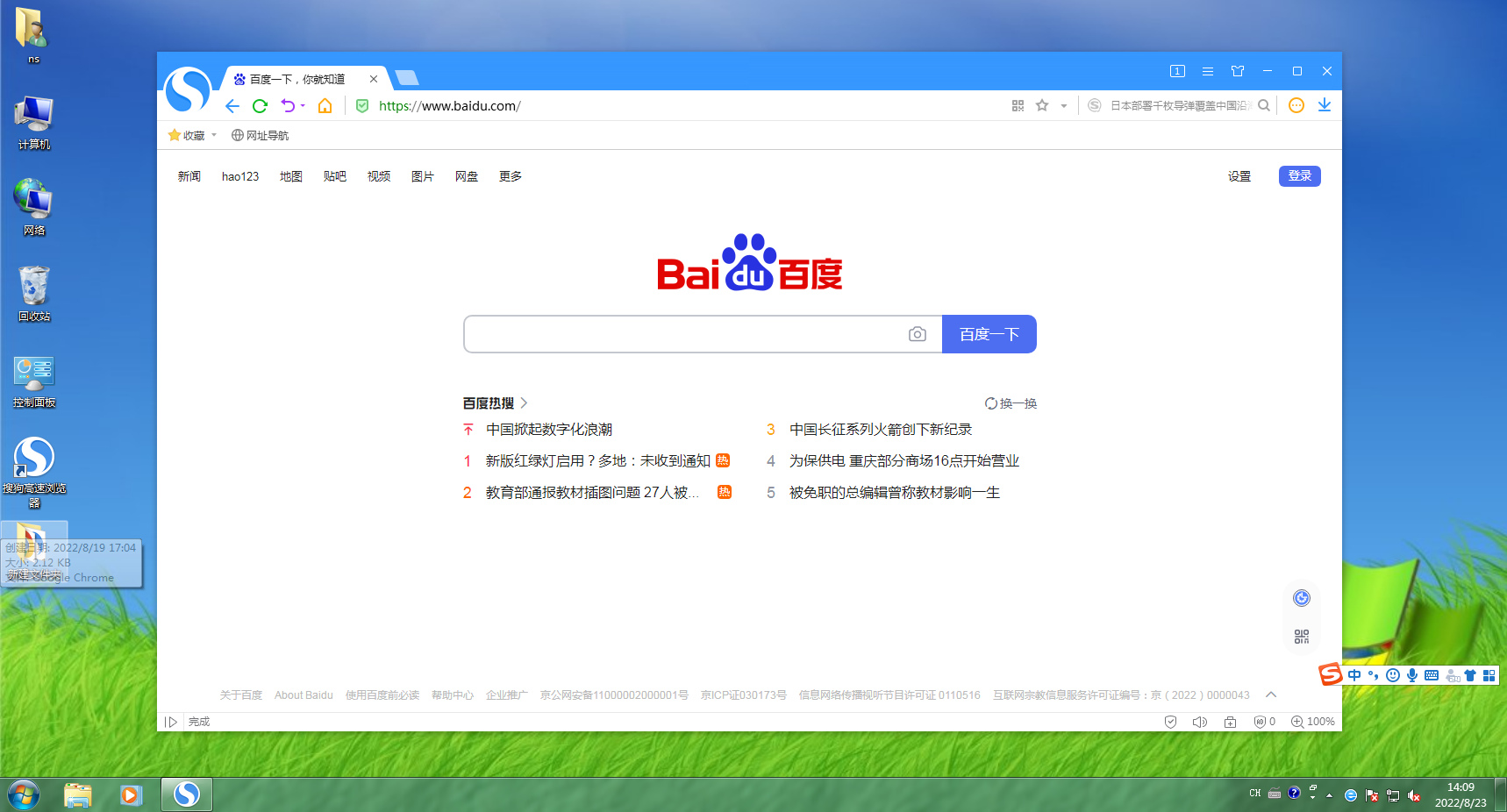
Task: Click the footer collapse chevron
Action: (1271, 694)
